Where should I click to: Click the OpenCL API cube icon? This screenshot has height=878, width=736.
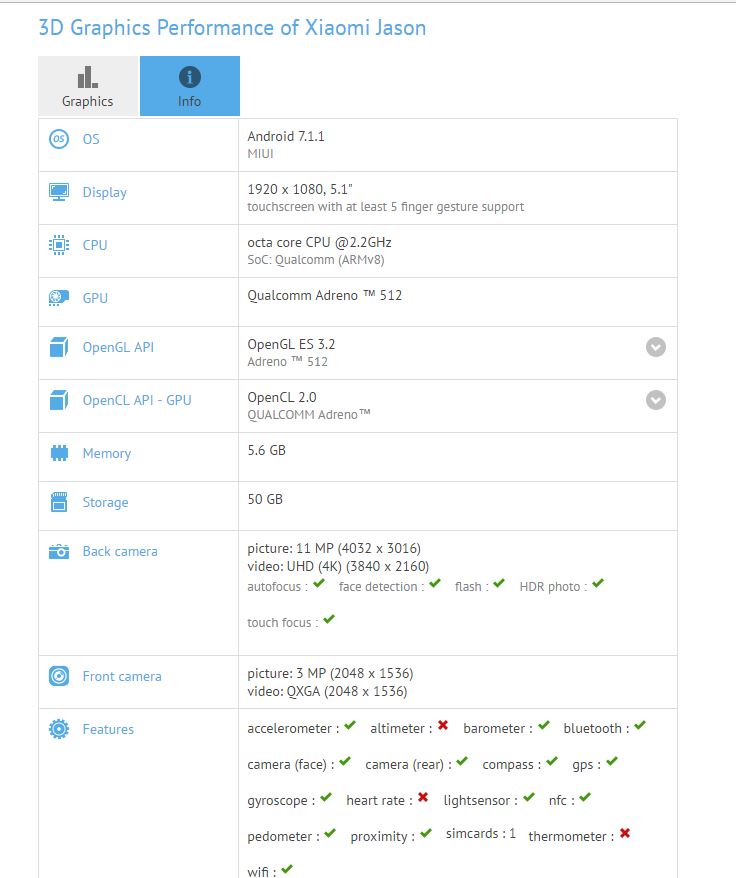coord(59,400)
